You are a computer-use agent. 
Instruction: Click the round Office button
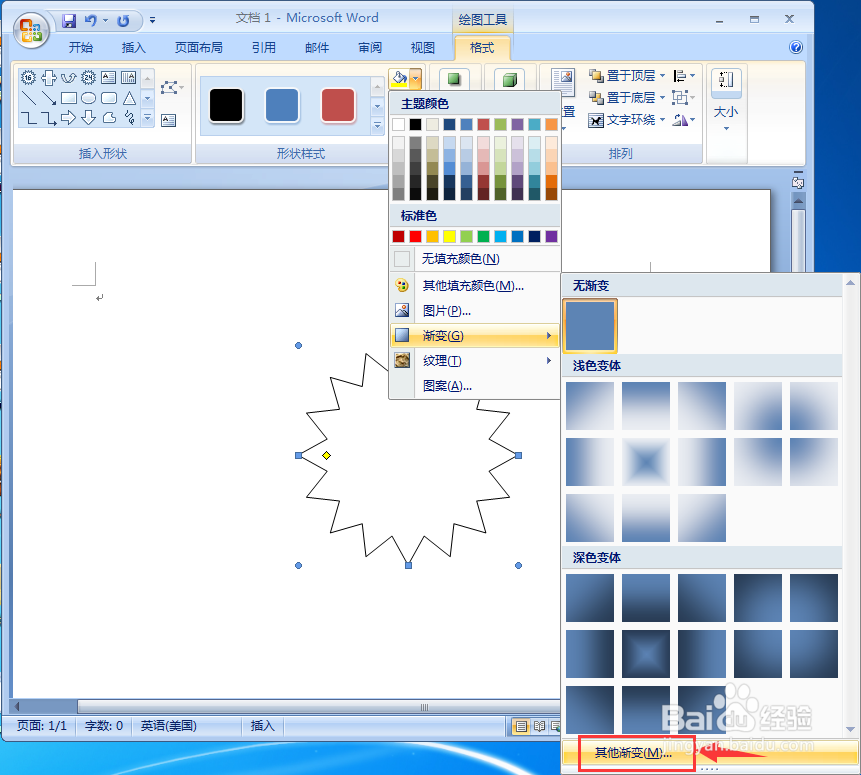pyautogui.click(x=31, y=30)
